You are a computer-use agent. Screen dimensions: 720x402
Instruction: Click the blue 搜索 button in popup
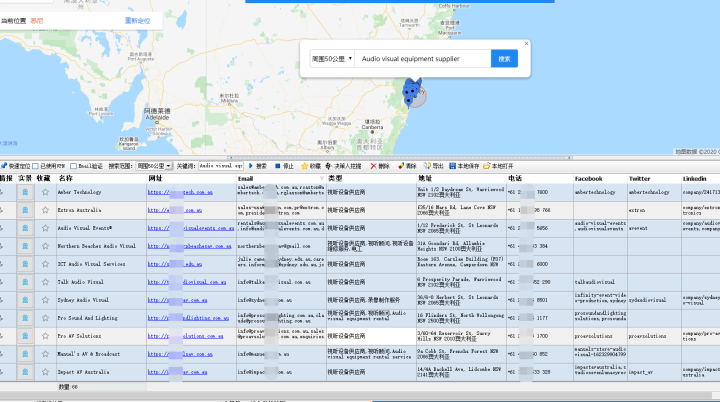pyautogui.click(x=504, y=59)
